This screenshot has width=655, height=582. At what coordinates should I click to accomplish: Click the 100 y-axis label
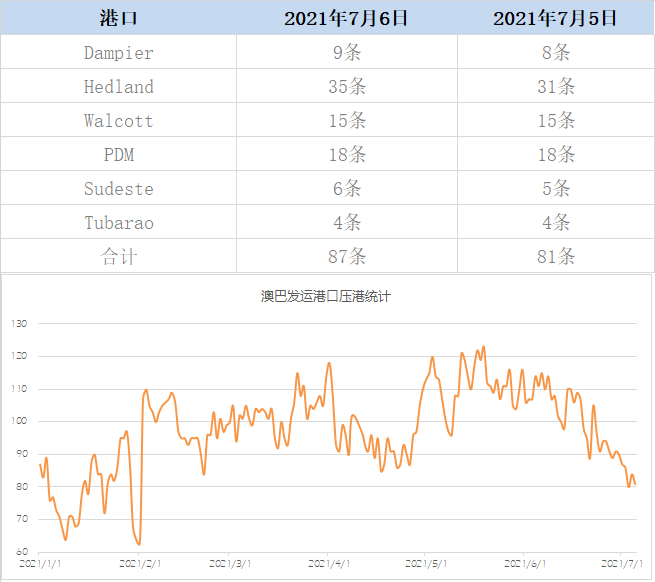pos(19,421)
